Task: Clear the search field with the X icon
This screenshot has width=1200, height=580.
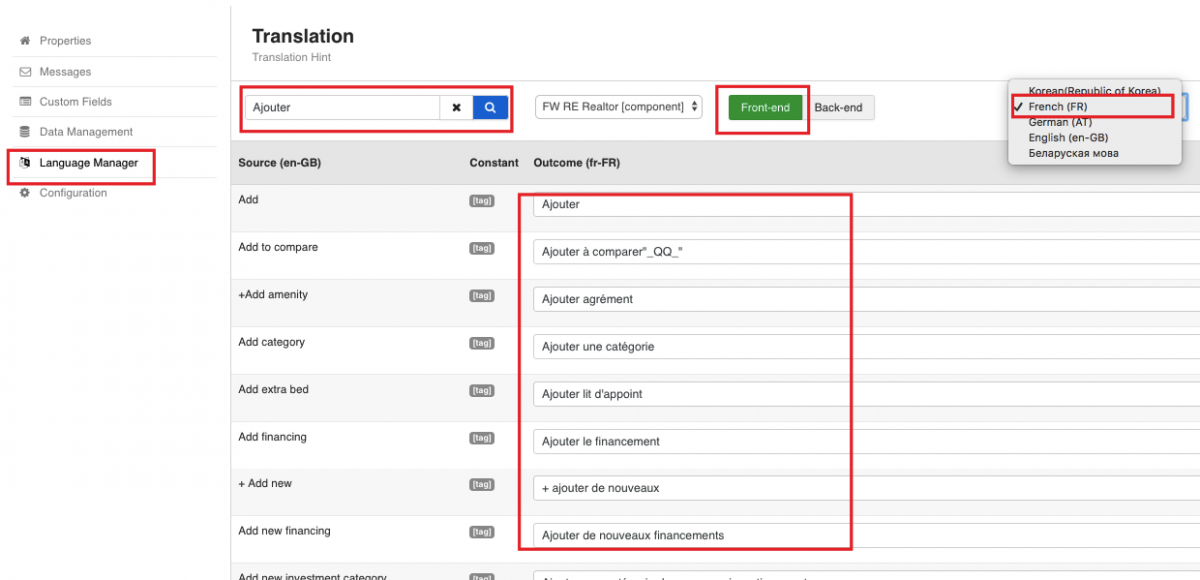Action: click(456, 107)
